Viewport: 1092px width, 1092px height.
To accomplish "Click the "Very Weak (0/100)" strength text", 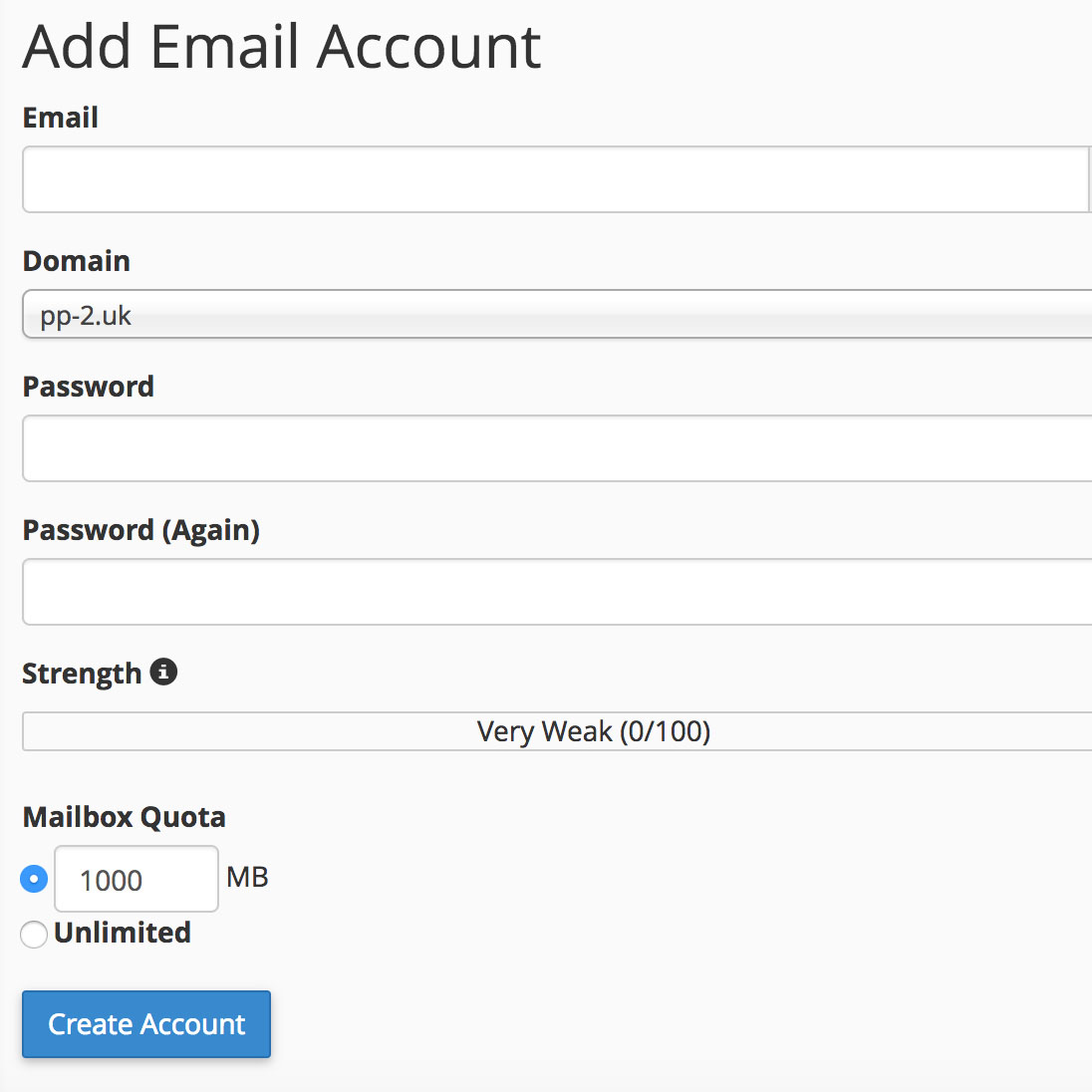I will click(x=594, y=731).
